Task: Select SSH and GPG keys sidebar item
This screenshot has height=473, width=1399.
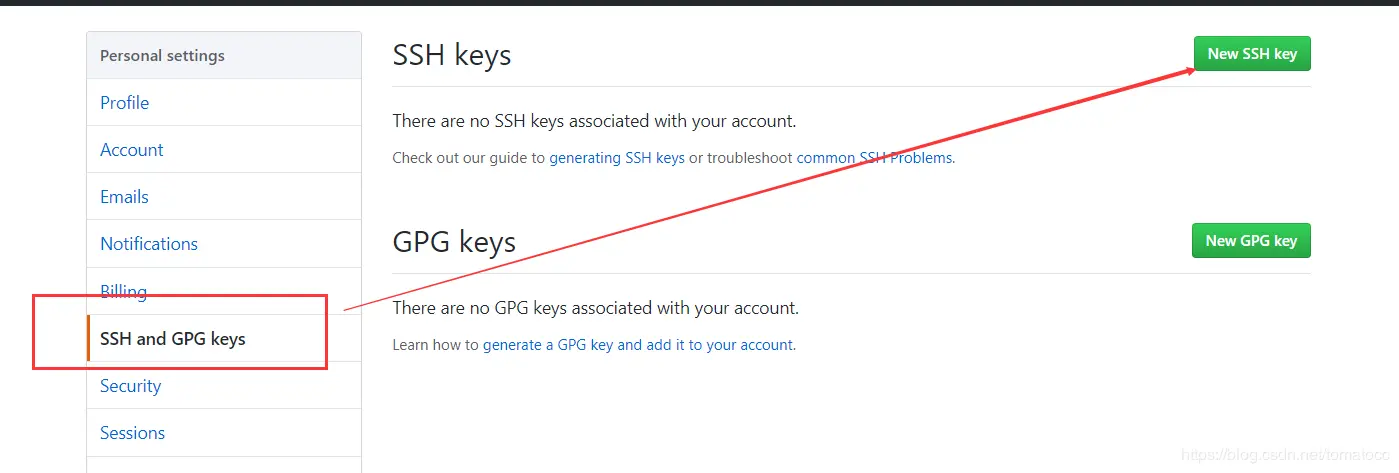Action: point(173,339)
